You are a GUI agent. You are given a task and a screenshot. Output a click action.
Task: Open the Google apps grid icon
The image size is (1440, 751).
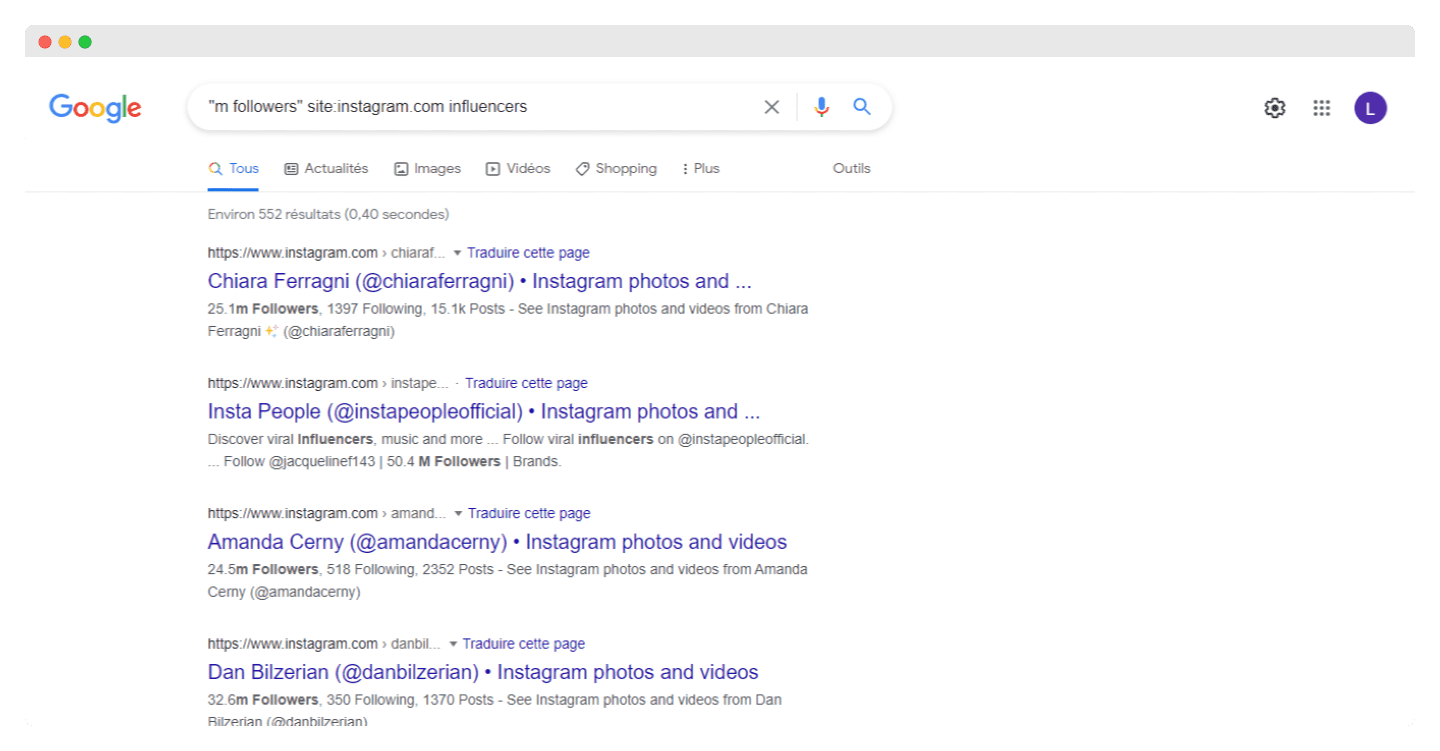(1322, 108)
